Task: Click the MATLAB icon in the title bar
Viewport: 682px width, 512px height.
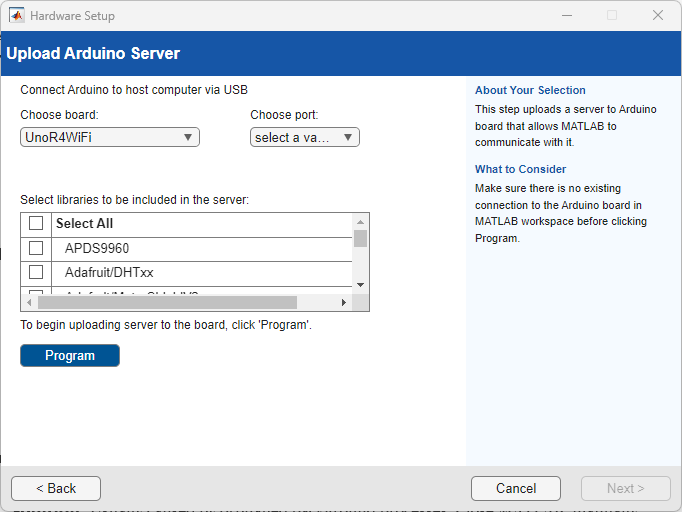Action: (17, 16)
